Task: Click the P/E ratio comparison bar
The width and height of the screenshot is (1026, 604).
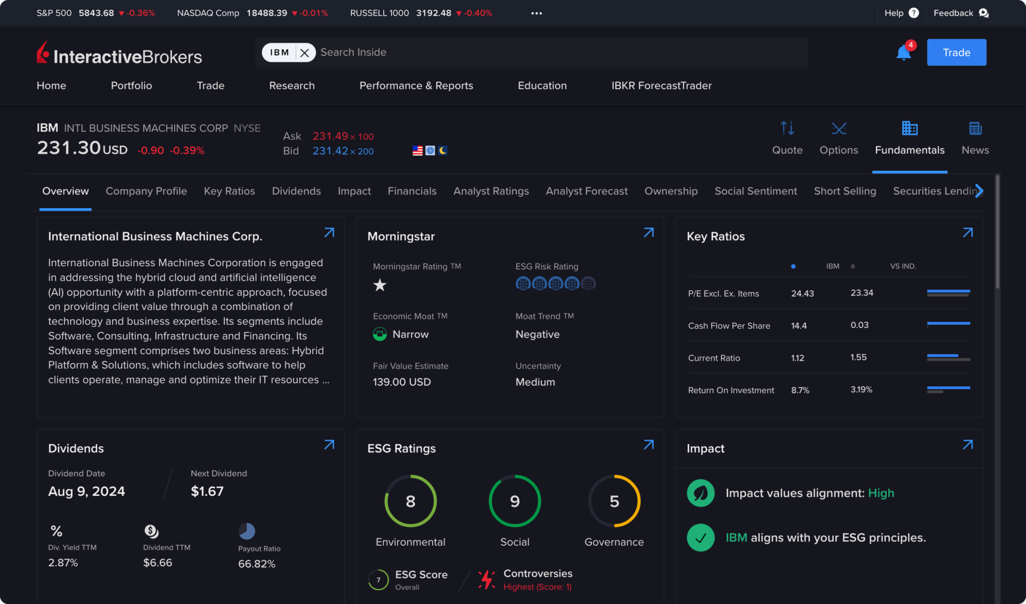Action: [947, 294]
